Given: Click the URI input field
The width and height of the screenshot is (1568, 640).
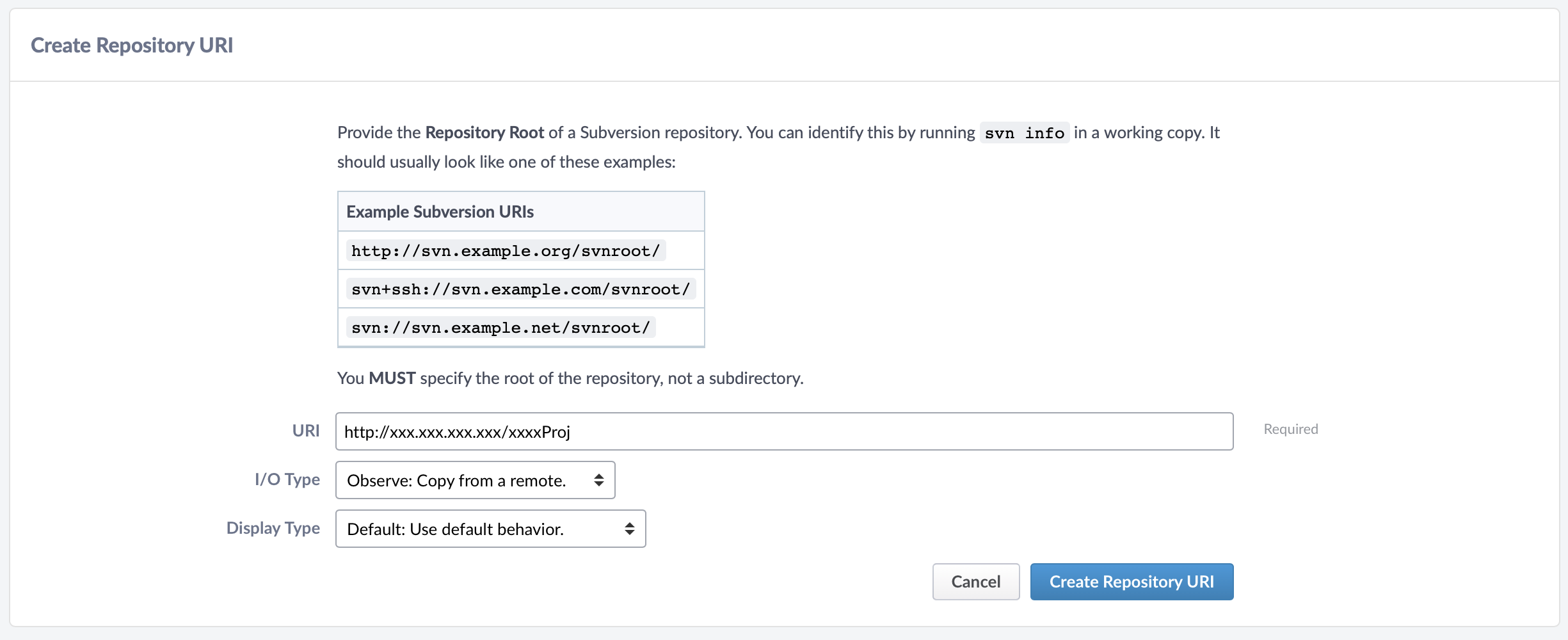Looking at the screenshot, I should [x=784, y=431].
